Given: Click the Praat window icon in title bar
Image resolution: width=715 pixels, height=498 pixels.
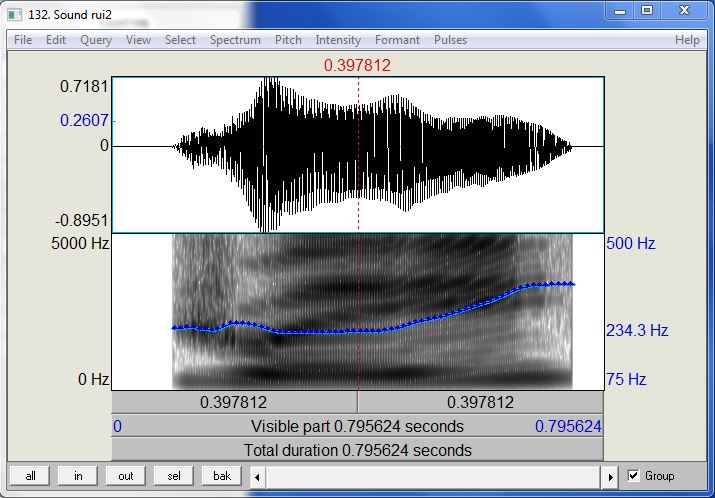Looking at the screenshot, I should 15,15.
